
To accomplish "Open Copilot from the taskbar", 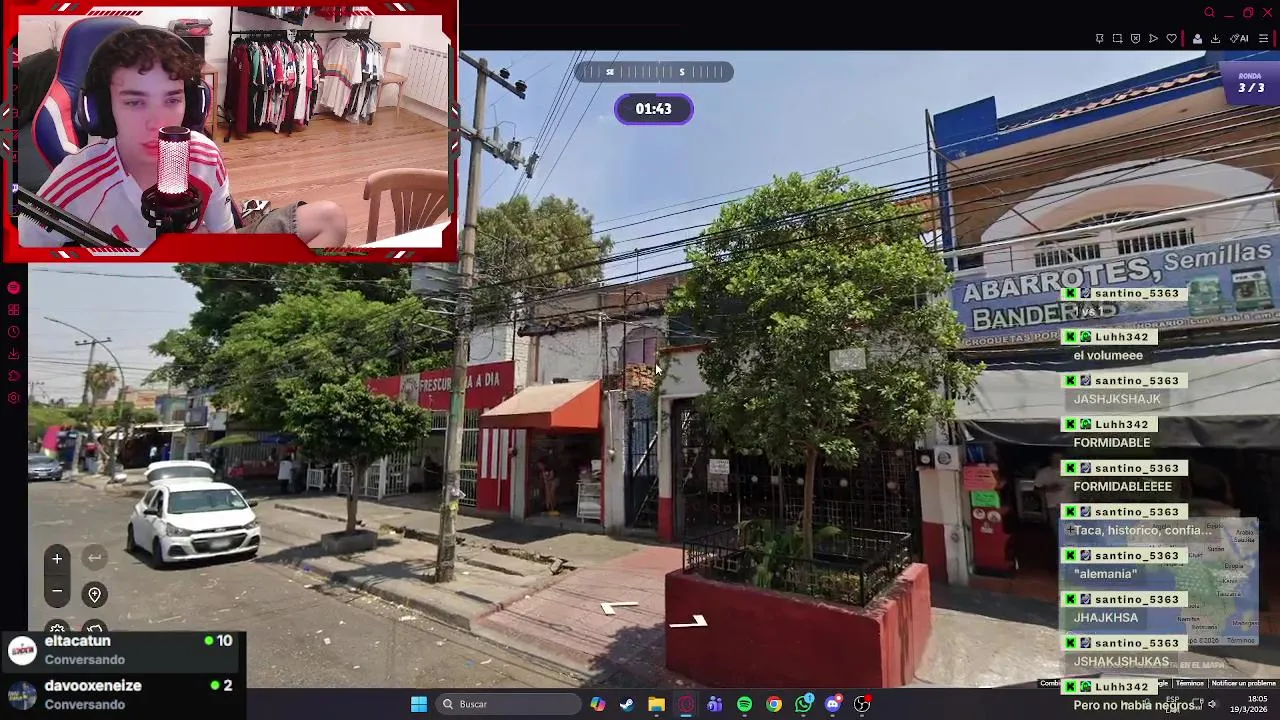I will point(597,704).
